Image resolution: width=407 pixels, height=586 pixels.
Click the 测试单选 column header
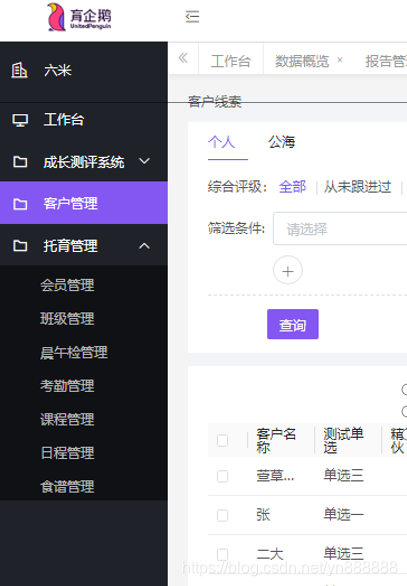pos(343,440)
